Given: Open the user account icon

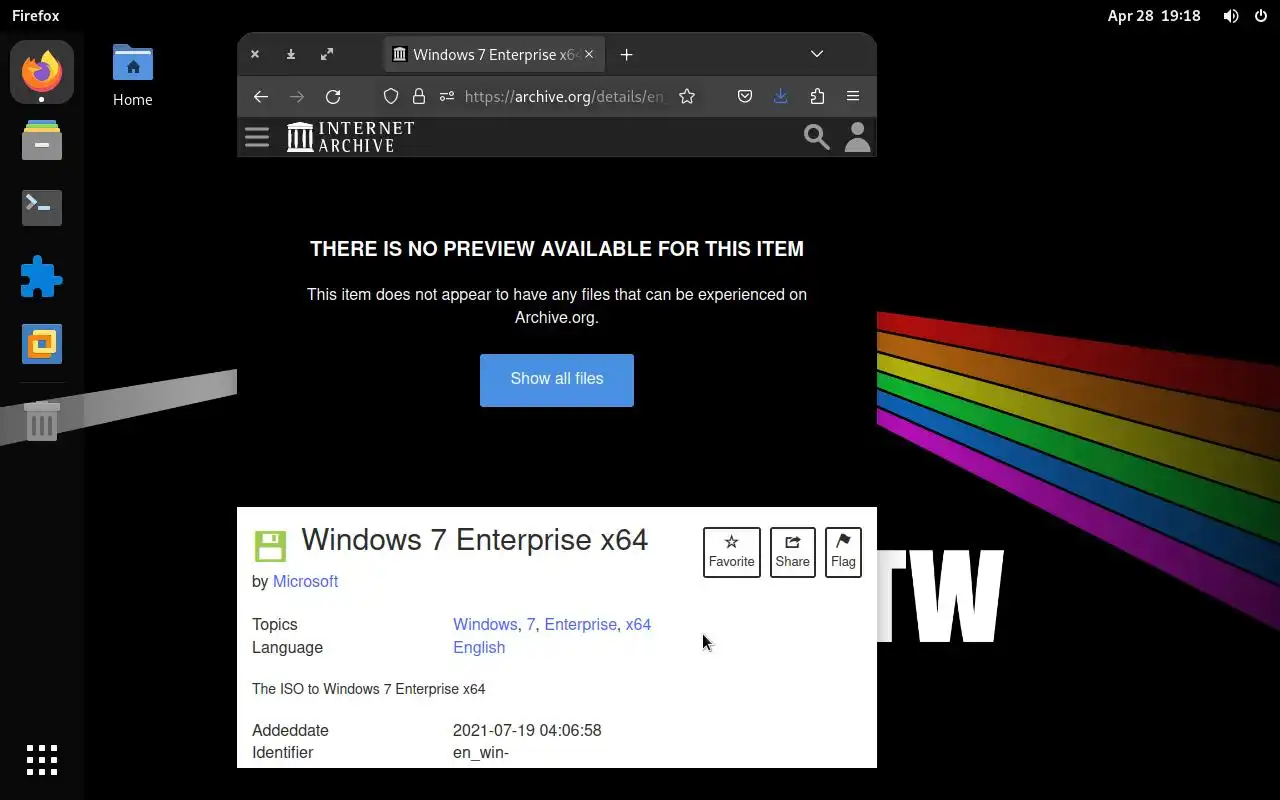Looking at the screenshot, I should pyautogui.click(x=857, y=137).
